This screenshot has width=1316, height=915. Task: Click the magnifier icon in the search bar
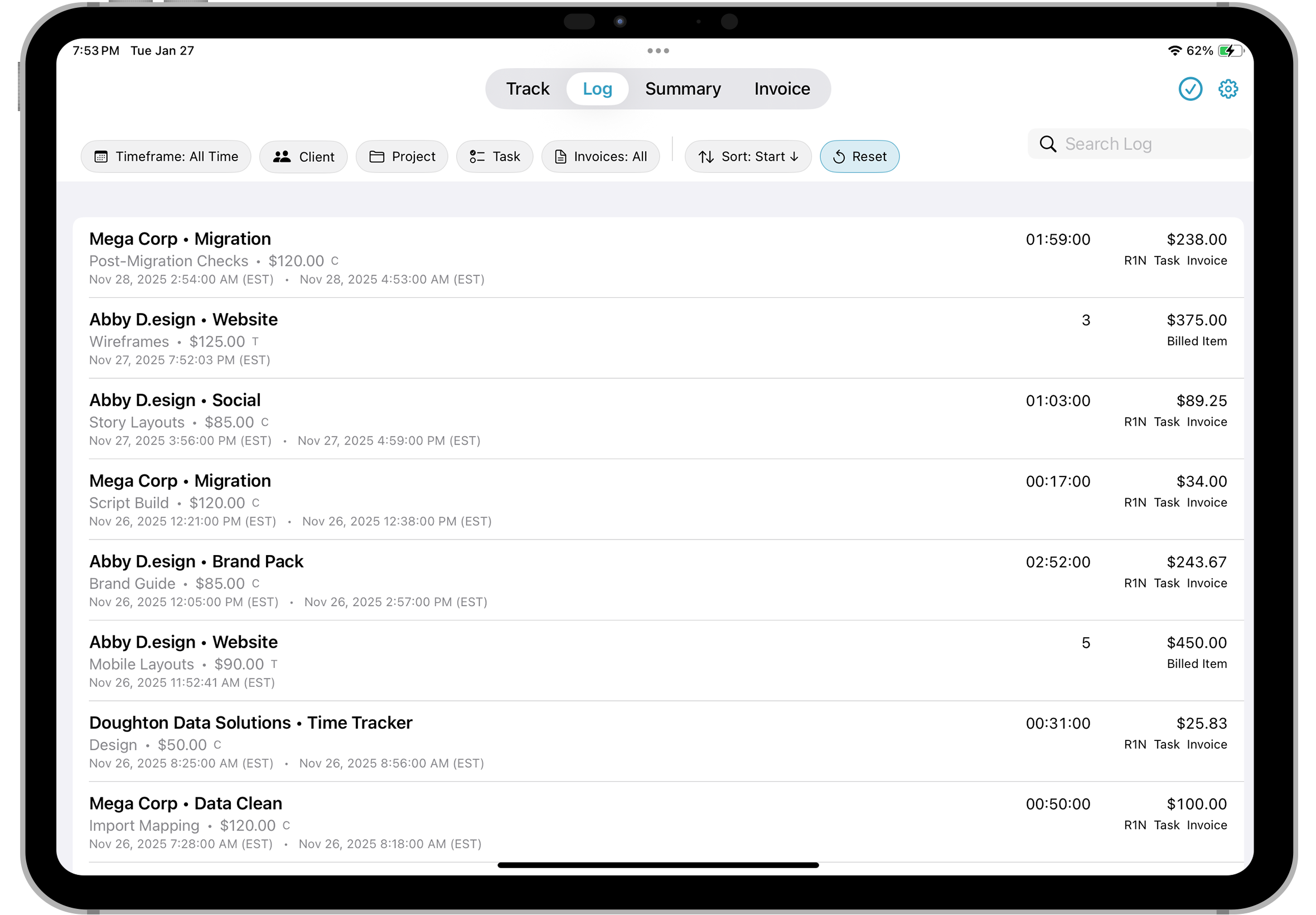point(1048,144)
